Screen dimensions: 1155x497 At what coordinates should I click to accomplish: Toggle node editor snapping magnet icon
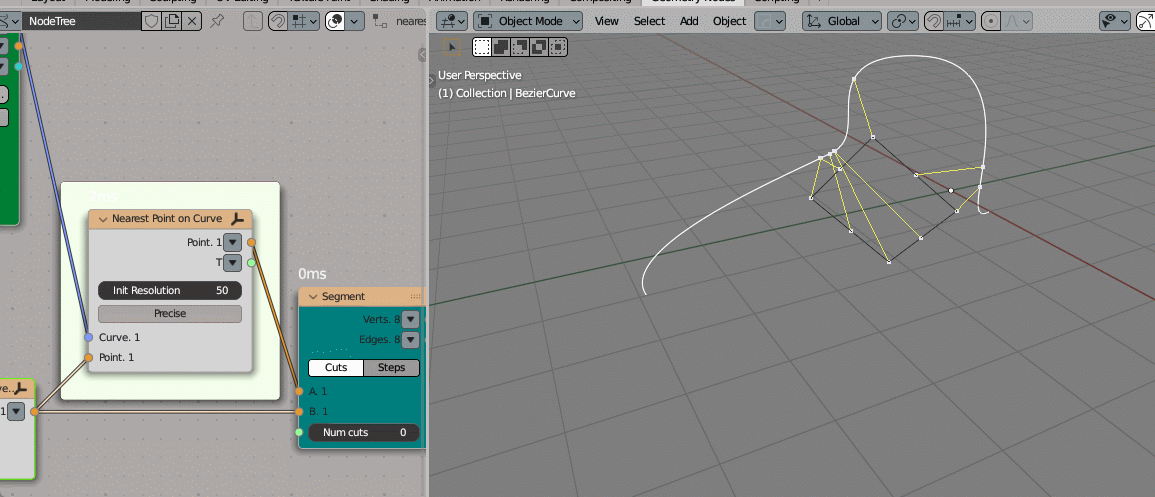tap(279, 20)
